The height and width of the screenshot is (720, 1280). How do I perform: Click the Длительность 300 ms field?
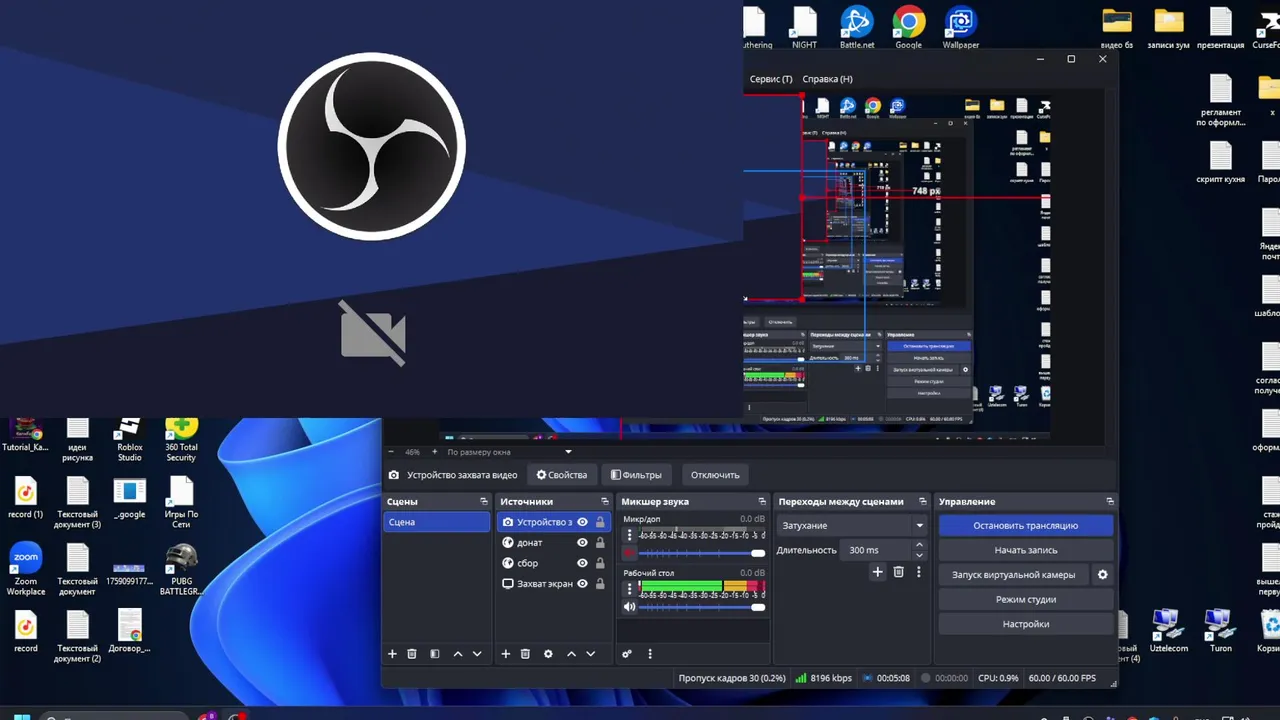click(876, 550)
